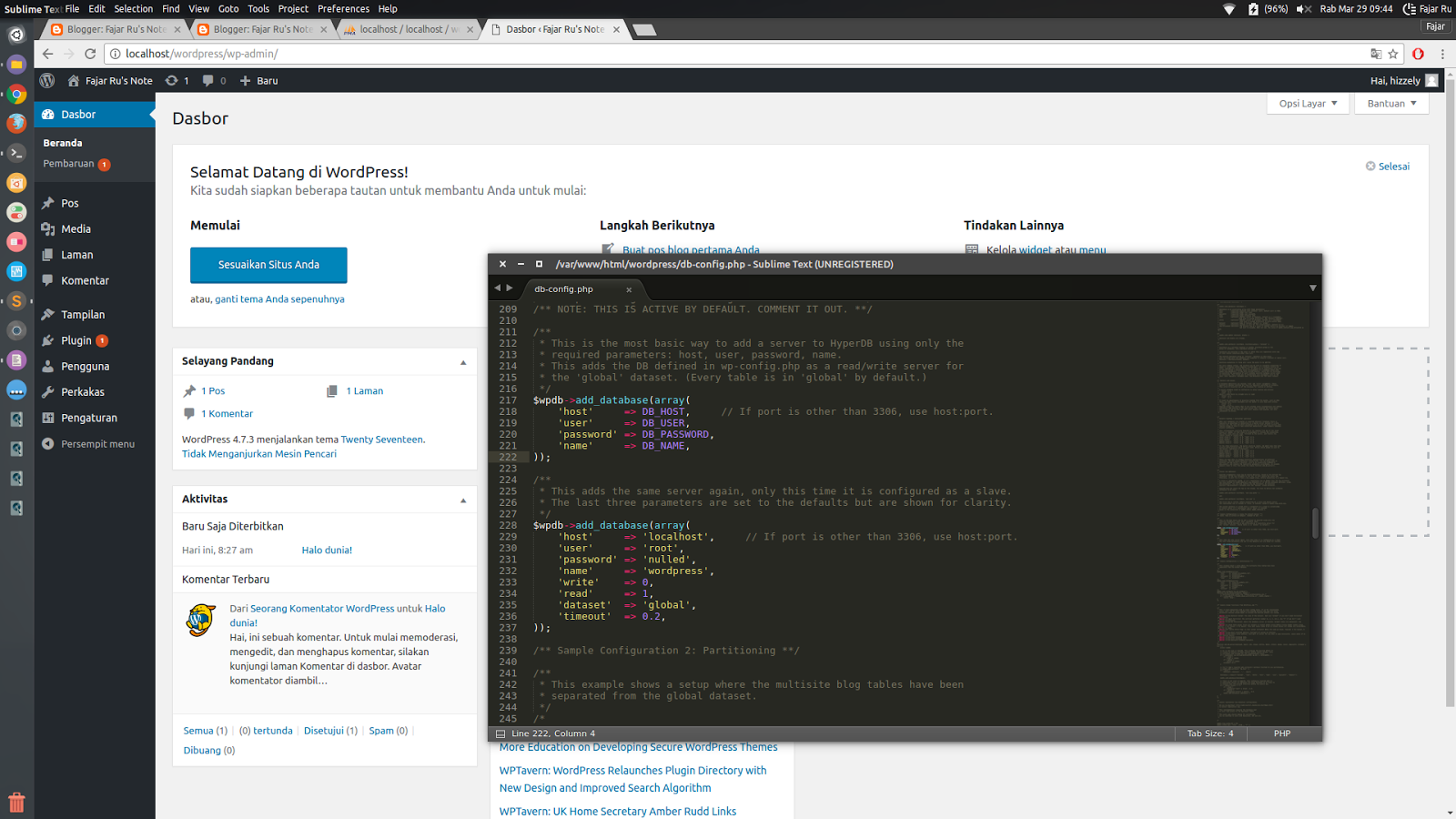
Task: Open the comments bubble in the admin toolbar
Action: coord(207,80)
